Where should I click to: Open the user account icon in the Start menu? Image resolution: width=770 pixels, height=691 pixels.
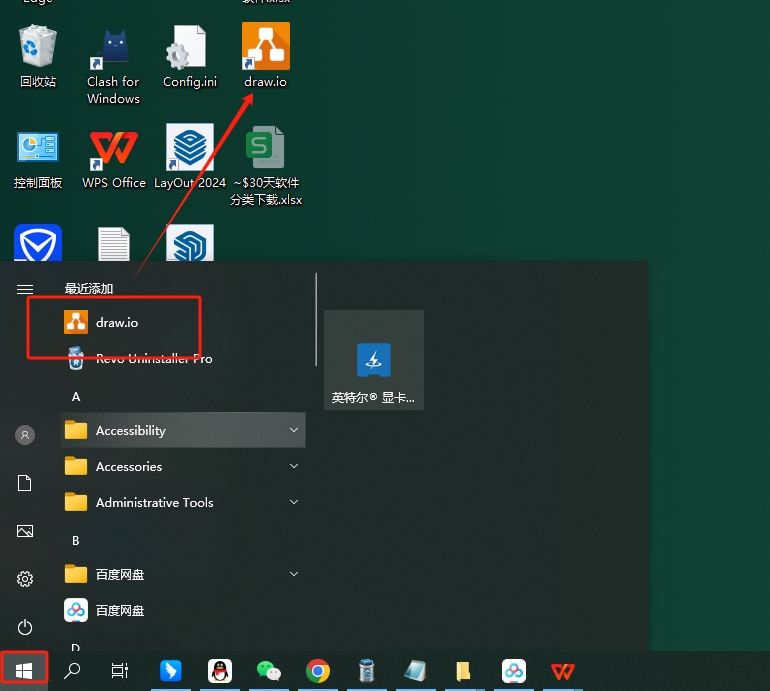25,435
